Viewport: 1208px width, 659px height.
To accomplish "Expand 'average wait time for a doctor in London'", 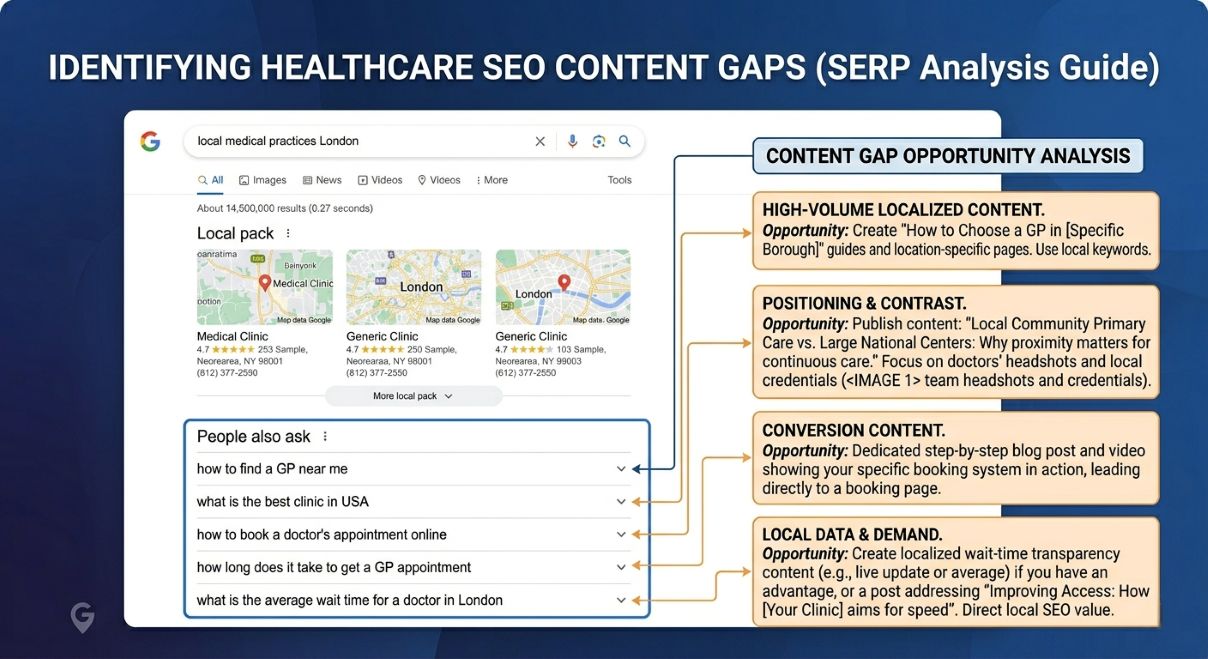I will (x=414, y=600).
